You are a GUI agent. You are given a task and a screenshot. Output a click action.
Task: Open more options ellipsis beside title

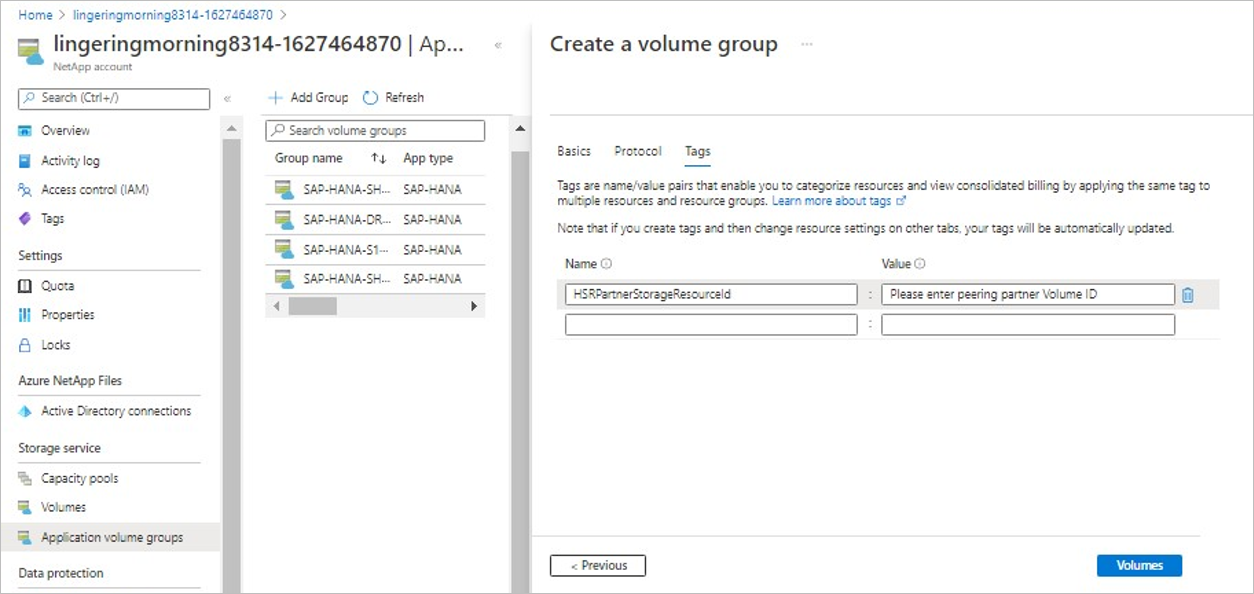(807, 44)
